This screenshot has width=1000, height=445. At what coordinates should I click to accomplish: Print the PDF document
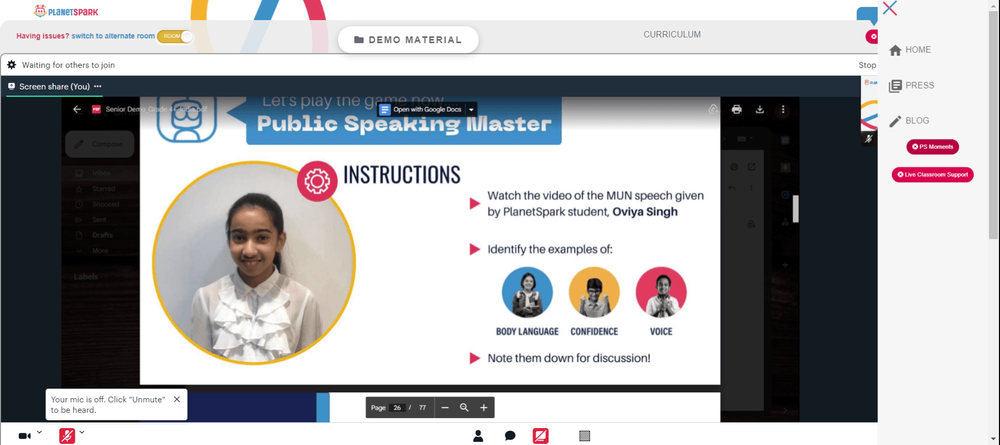[x=737, y=110]
